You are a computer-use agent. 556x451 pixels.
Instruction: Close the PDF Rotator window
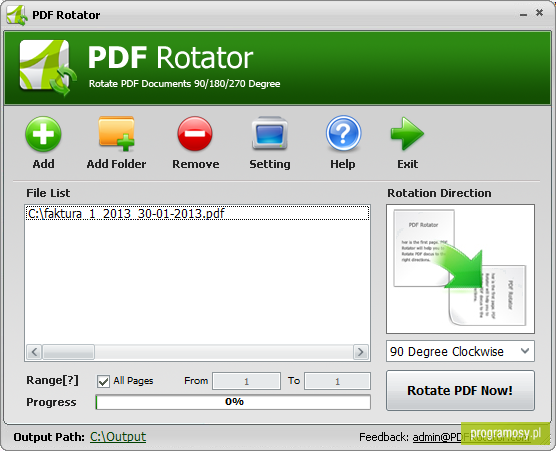pyautogui.click(x=539, y=13)
